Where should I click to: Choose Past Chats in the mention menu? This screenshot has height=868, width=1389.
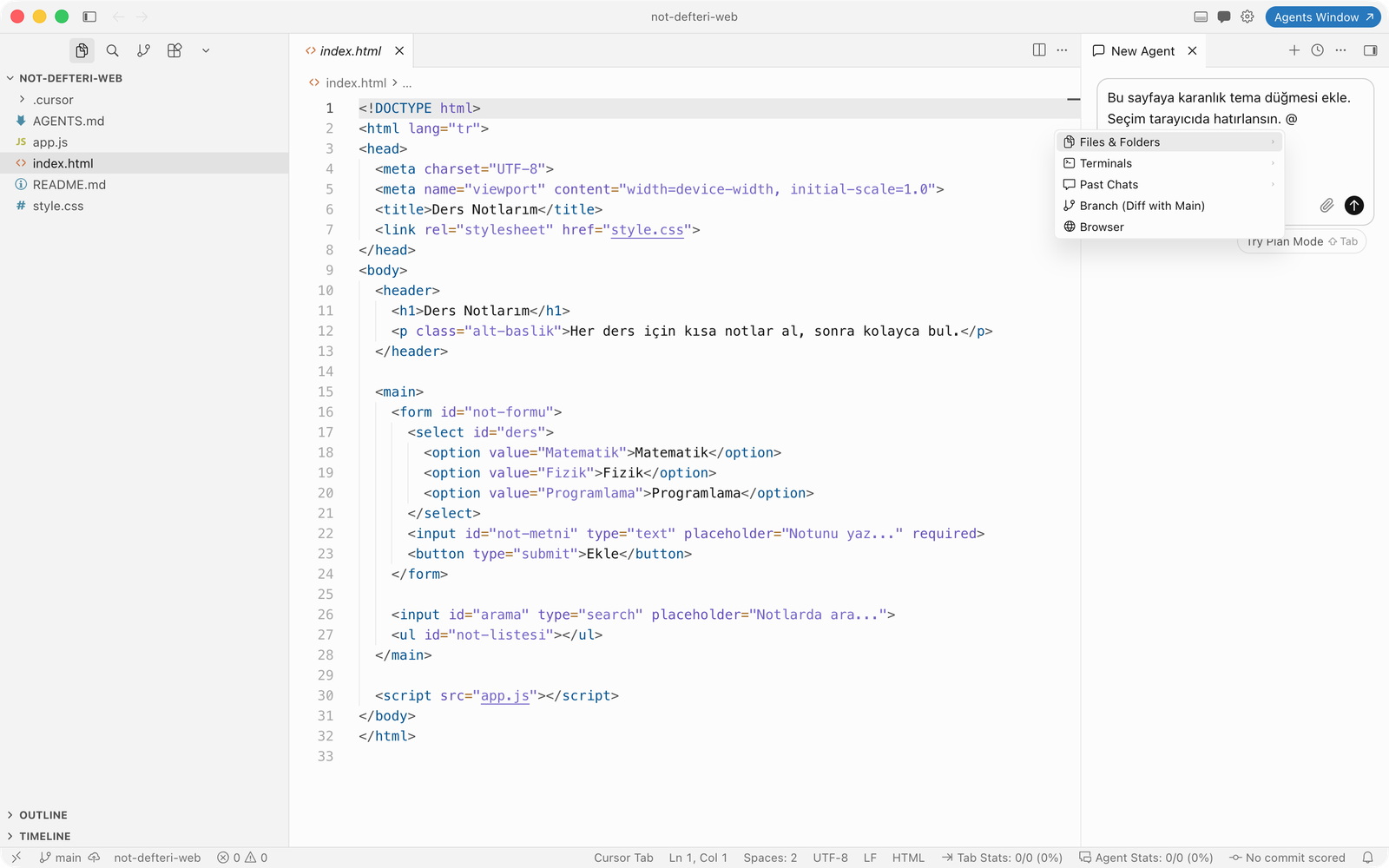[1169, 184]
